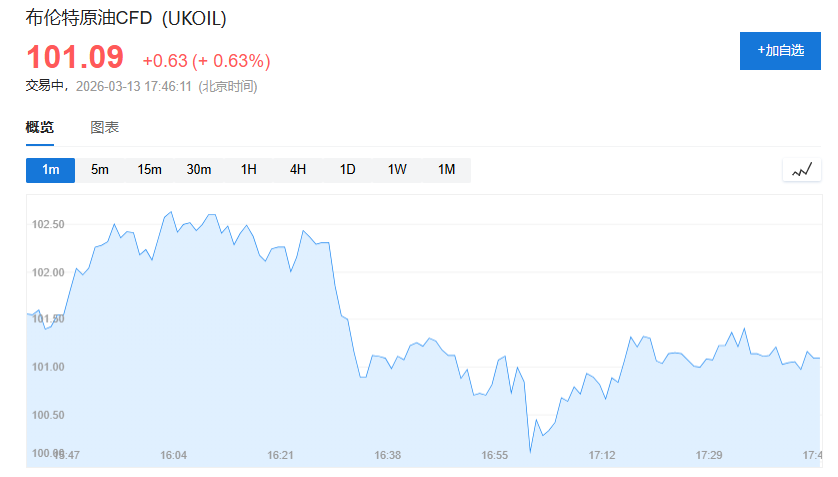Click the +0.63 (+0.63%) change value
This screenshot has width=838, height=477.
tap(206, 61)
